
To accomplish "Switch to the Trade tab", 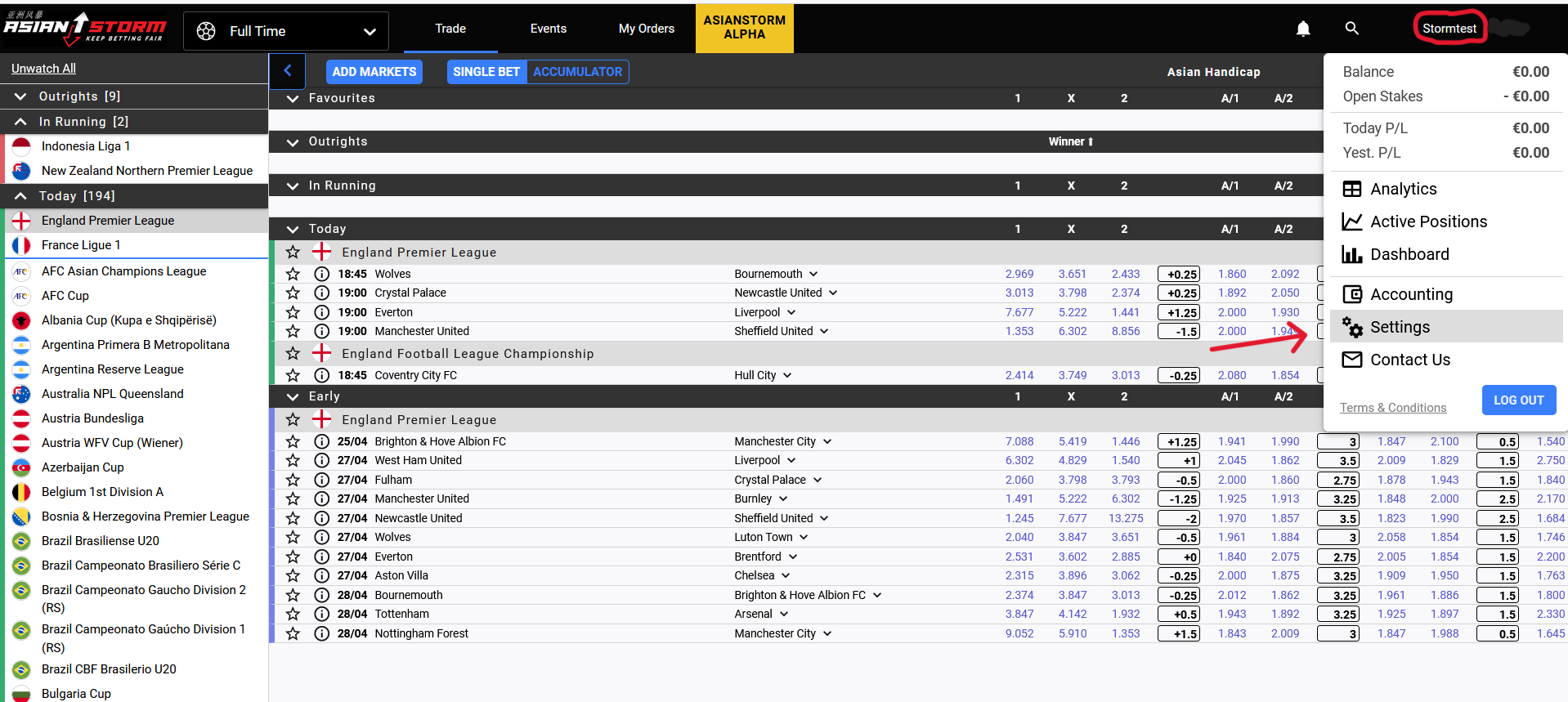I will tap(450, 29).
